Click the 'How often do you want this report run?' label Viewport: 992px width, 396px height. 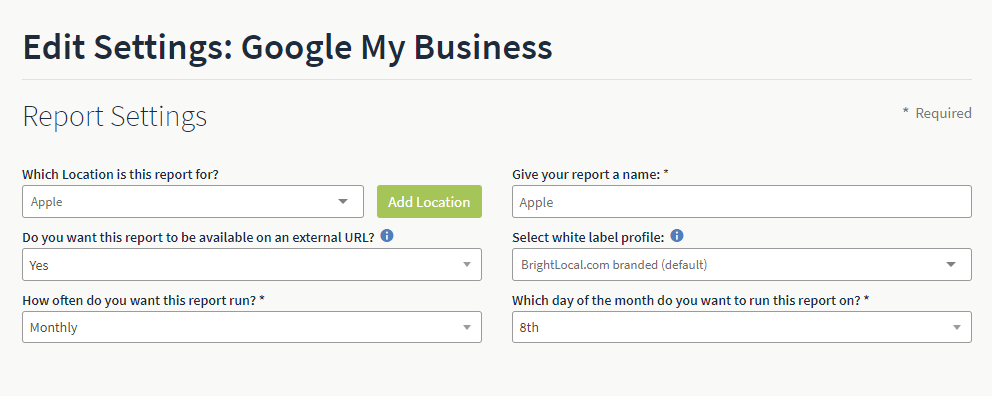[x=143, y=300]
